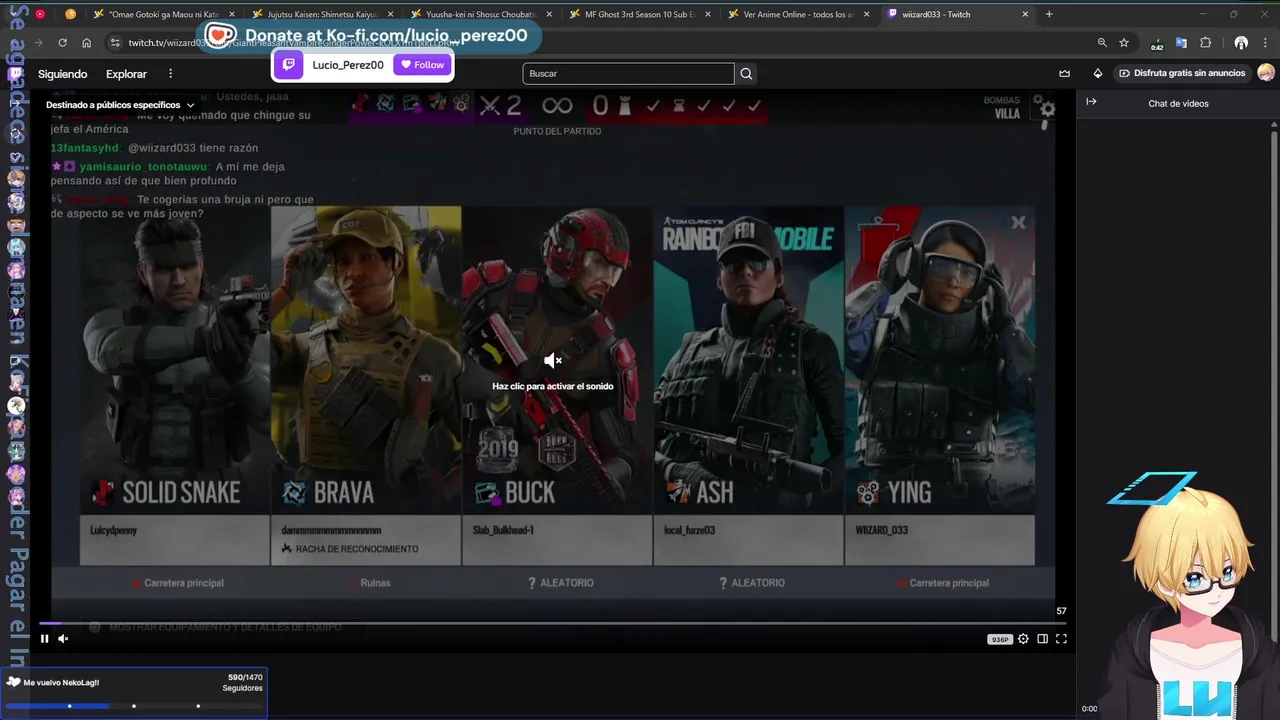
Task: Open the video player settings gear
Action: (1023, 639)
